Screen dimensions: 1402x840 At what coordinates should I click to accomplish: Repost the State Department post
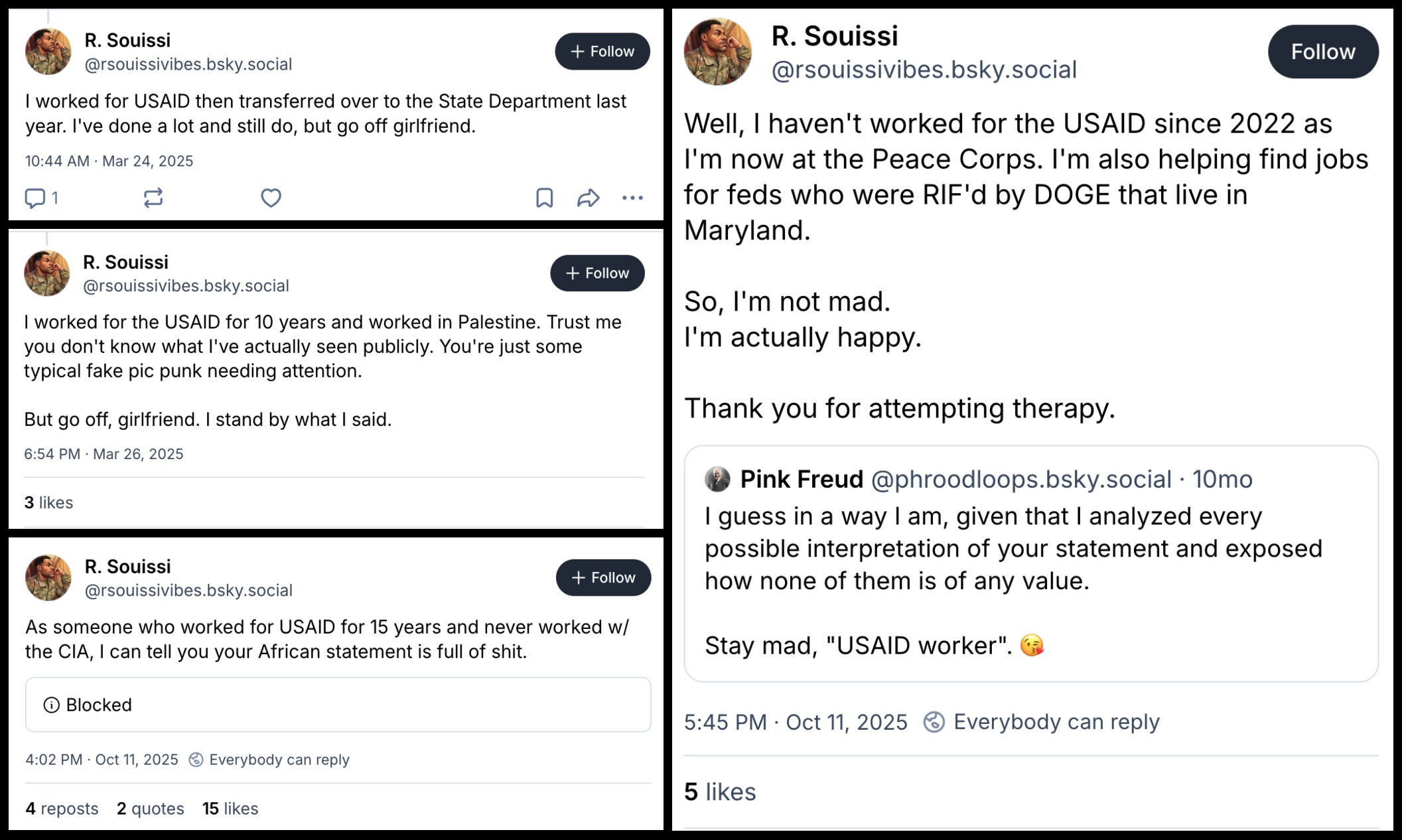click(153, 198)
